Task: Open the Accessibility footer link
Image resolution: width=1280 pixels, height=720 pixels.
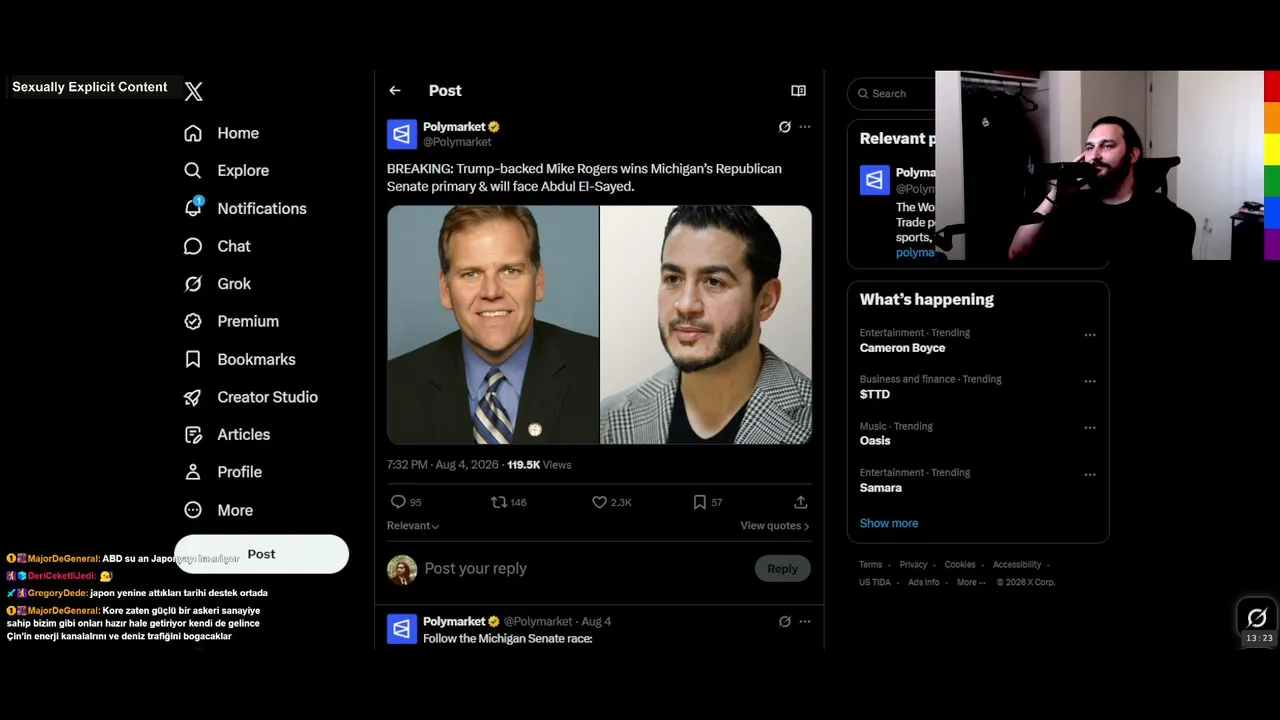Action: click(1017, 565)
